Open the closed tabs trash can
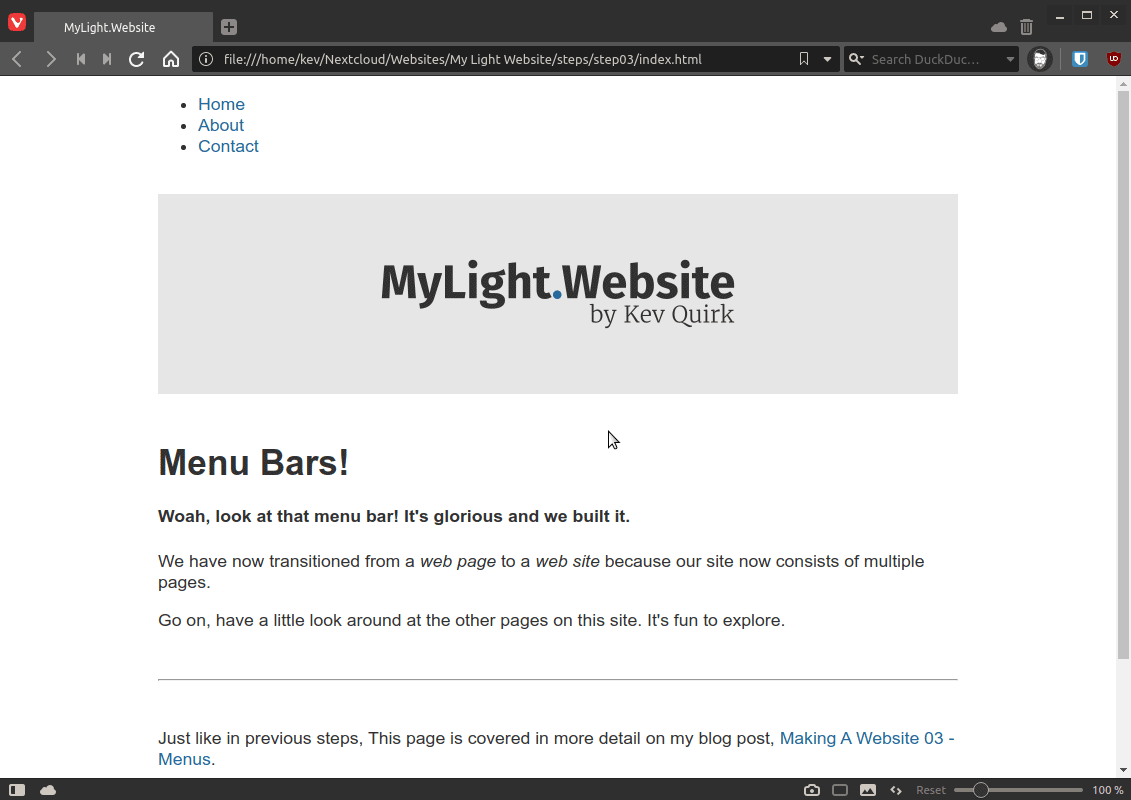 (1026, 27)
